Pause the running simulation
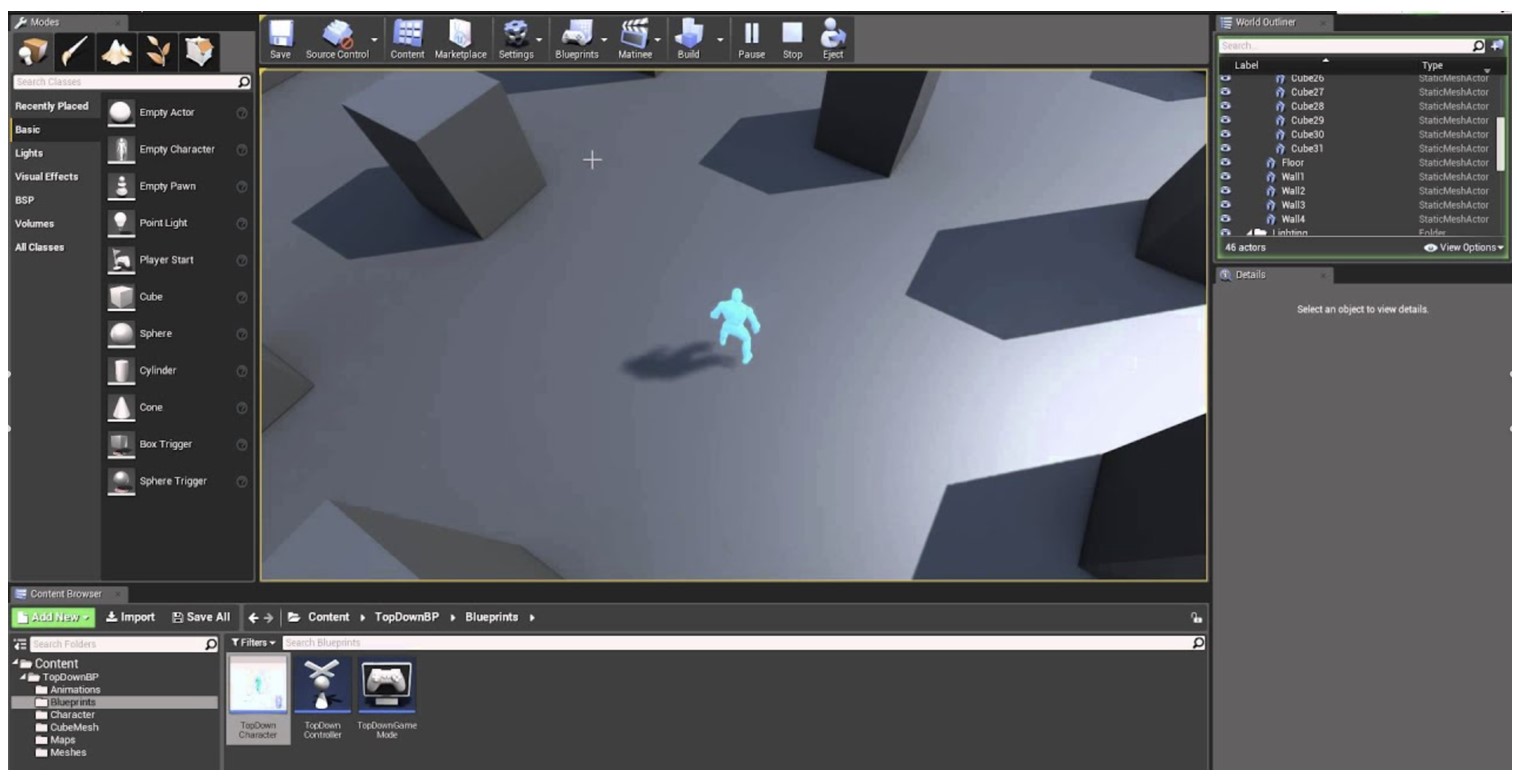Image resolution: width=1517 pixels, height=777 pixels. (x=751, y=39)
